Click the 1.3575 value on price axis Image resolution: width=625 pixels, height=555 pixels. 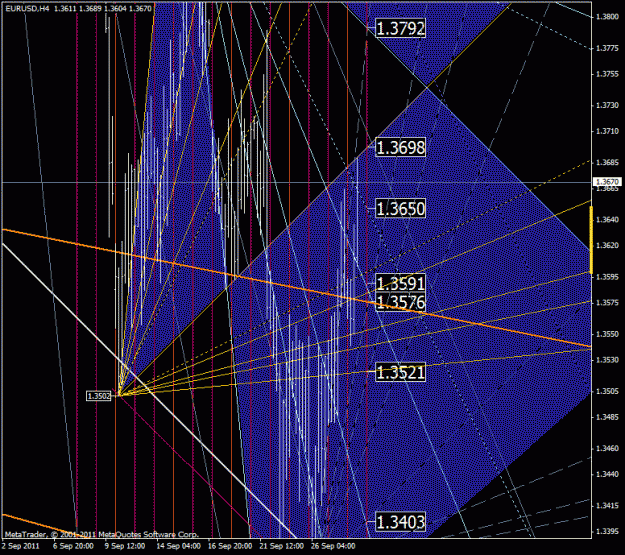coord(607,303)
